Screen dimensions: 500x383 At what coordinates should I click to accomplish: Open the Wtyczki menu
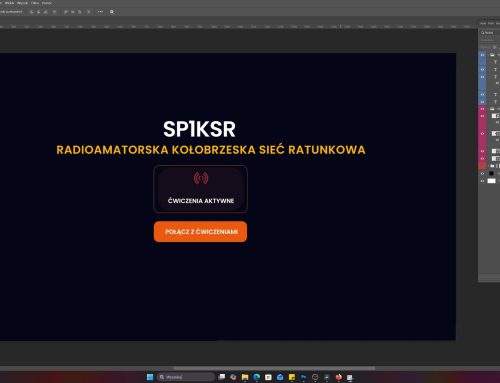click(x=22, y=3)
